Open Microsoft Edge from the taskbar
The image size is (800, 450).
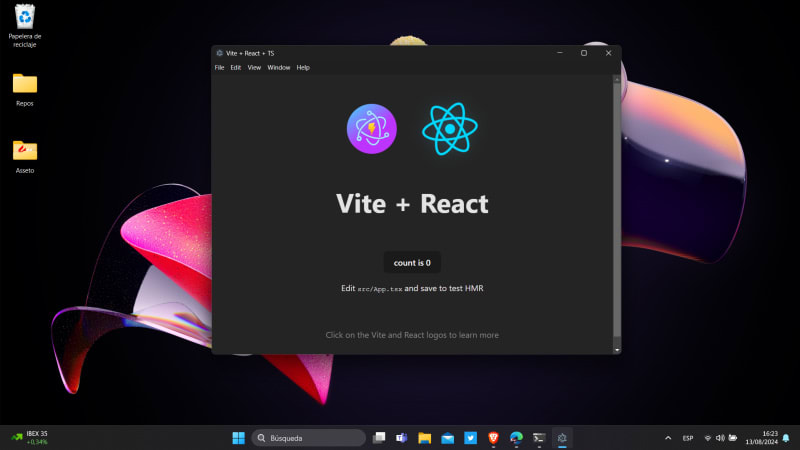pos(516,438)
